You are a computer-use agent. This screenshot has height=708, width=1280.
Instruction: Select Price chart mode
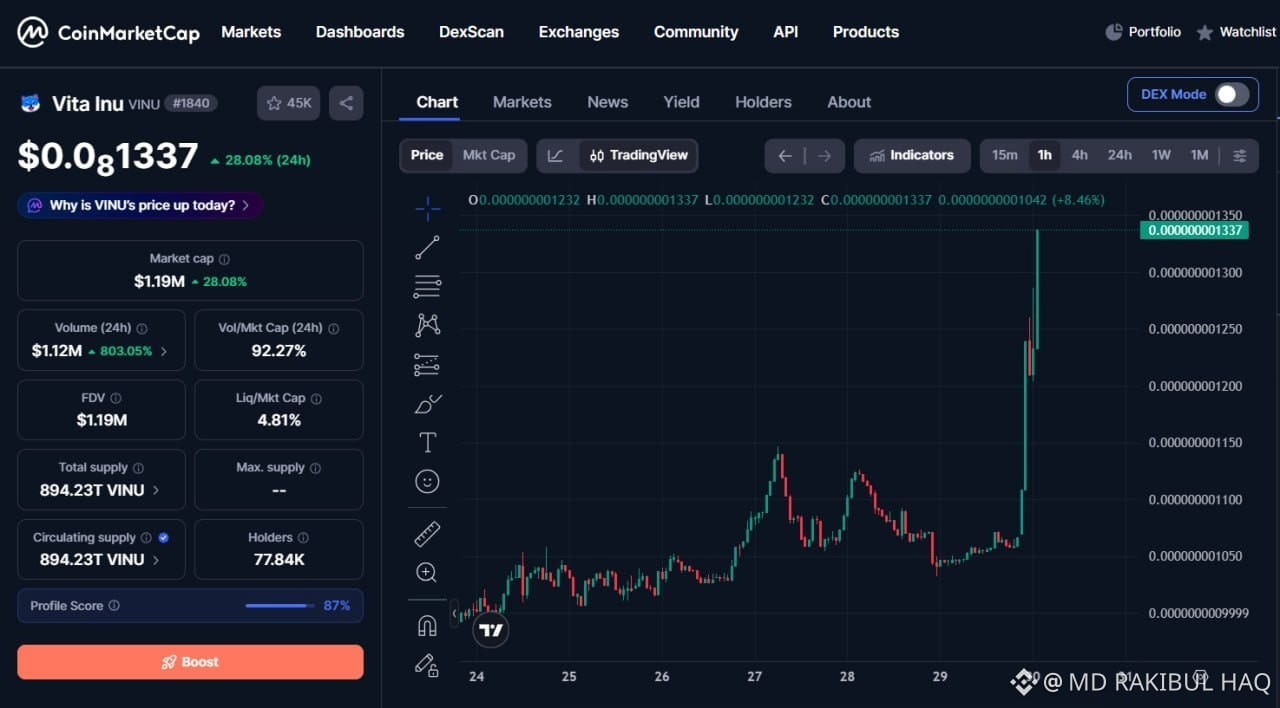tap(427, 155)
